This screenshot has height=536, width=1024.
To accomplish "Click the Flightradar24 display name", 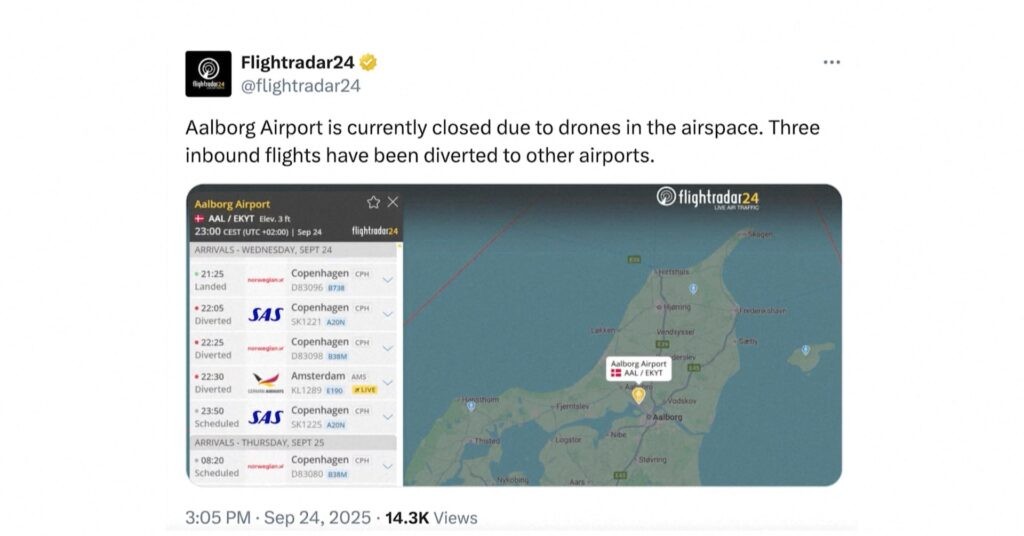I will (298, 63).
